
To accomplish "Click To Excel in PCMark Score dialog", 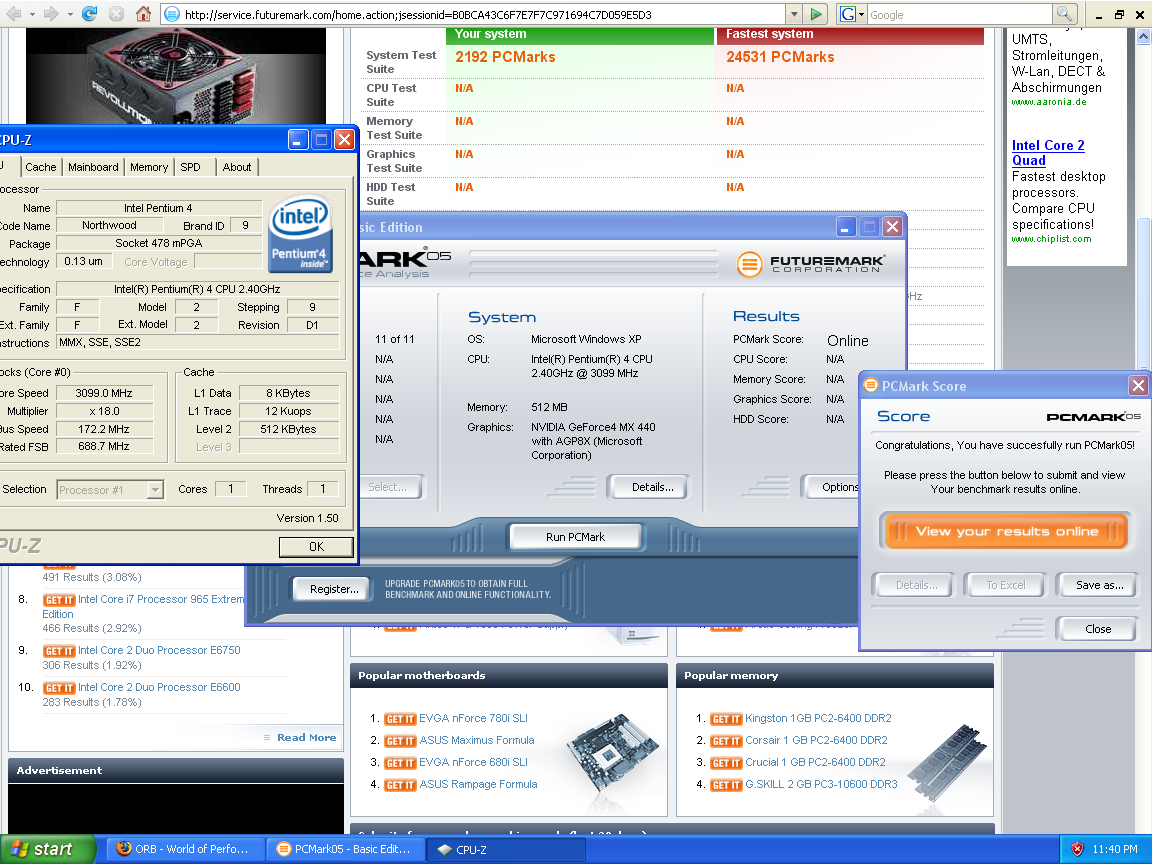I will click(x=1006, y=585).
